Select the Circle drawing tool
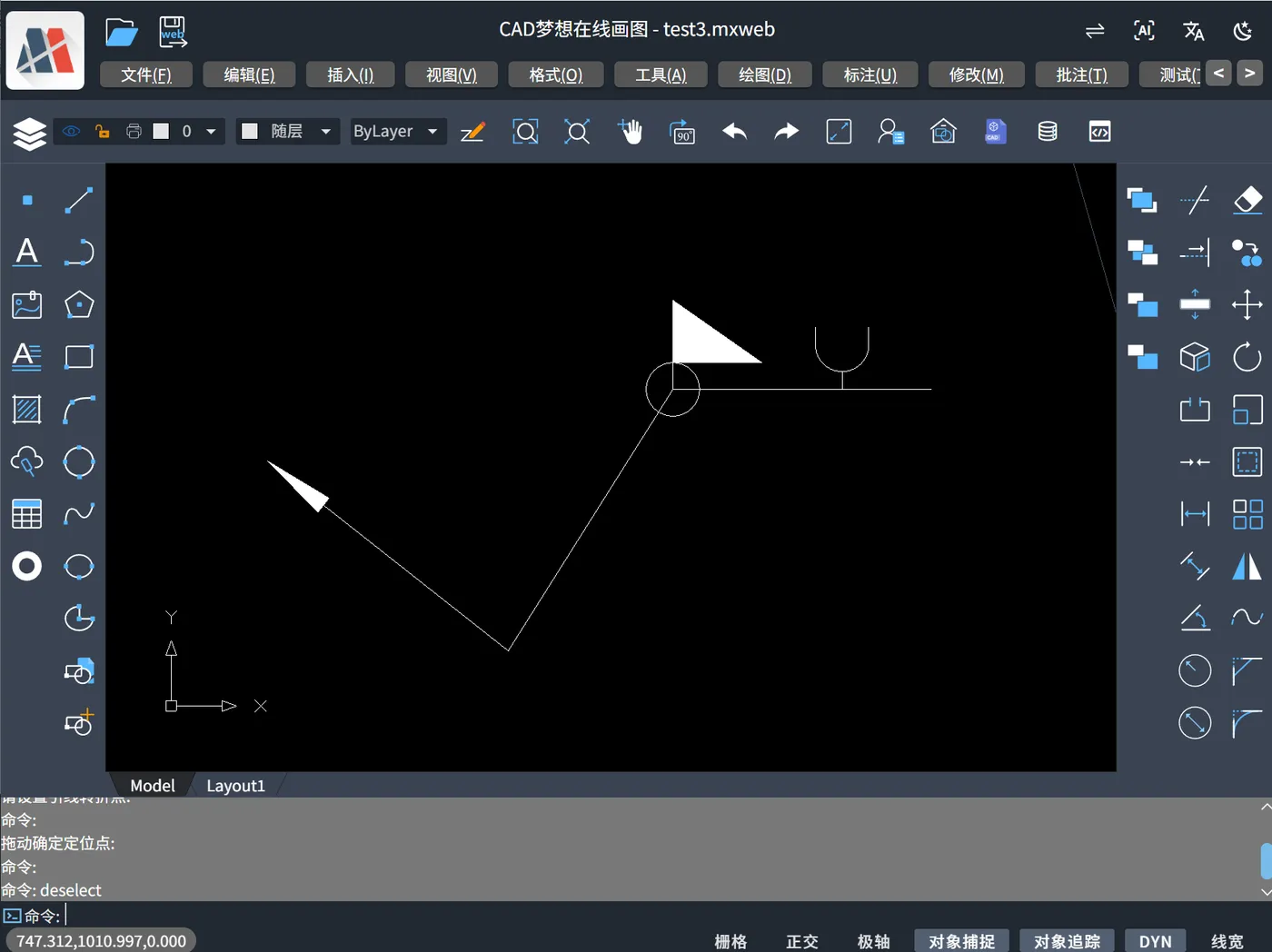This screenshot has width=1272, height=952. pos(79,461)
